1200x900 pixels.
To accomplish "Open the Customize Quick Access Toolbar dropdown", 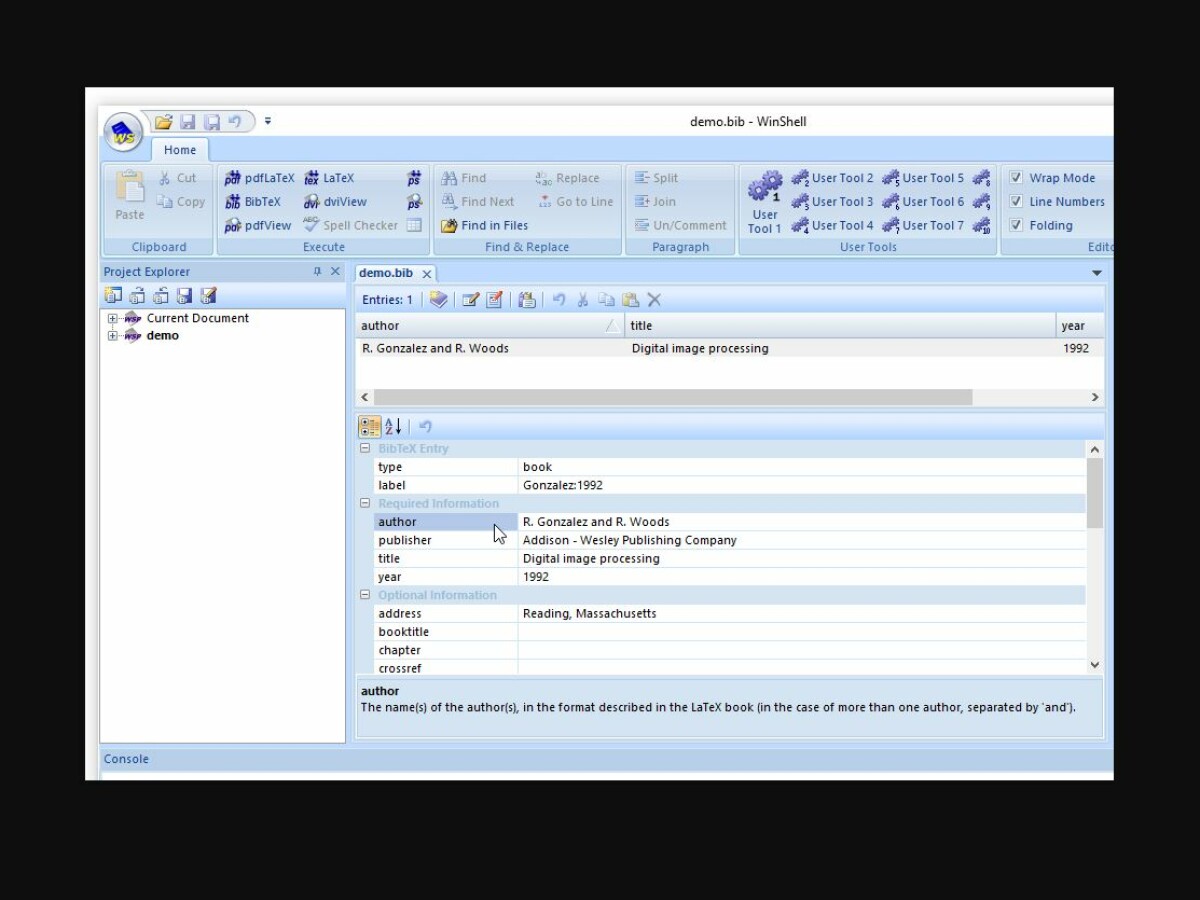I will click(268, 120).
